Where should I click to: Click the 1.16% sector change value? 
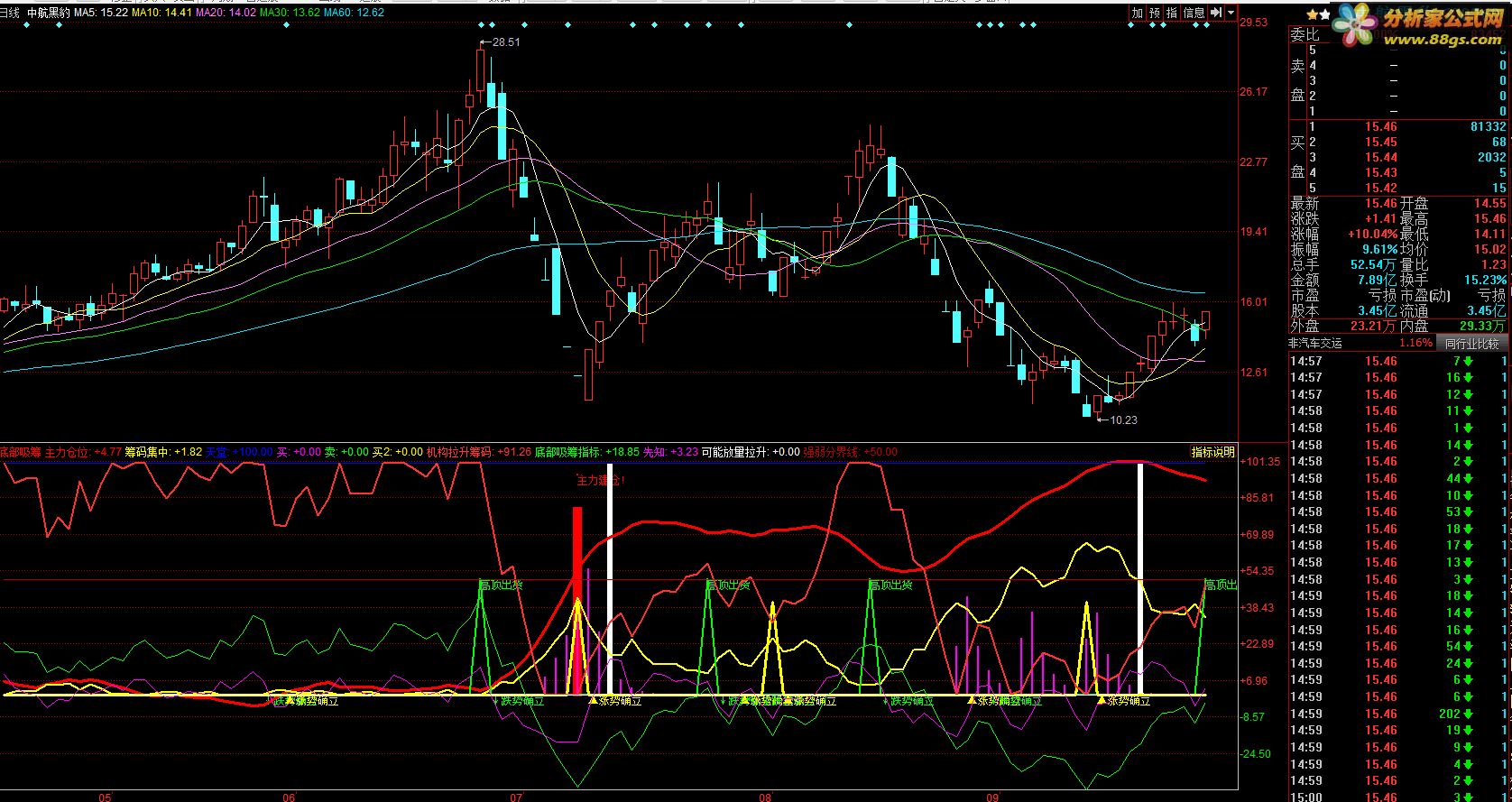(1415, 344)
